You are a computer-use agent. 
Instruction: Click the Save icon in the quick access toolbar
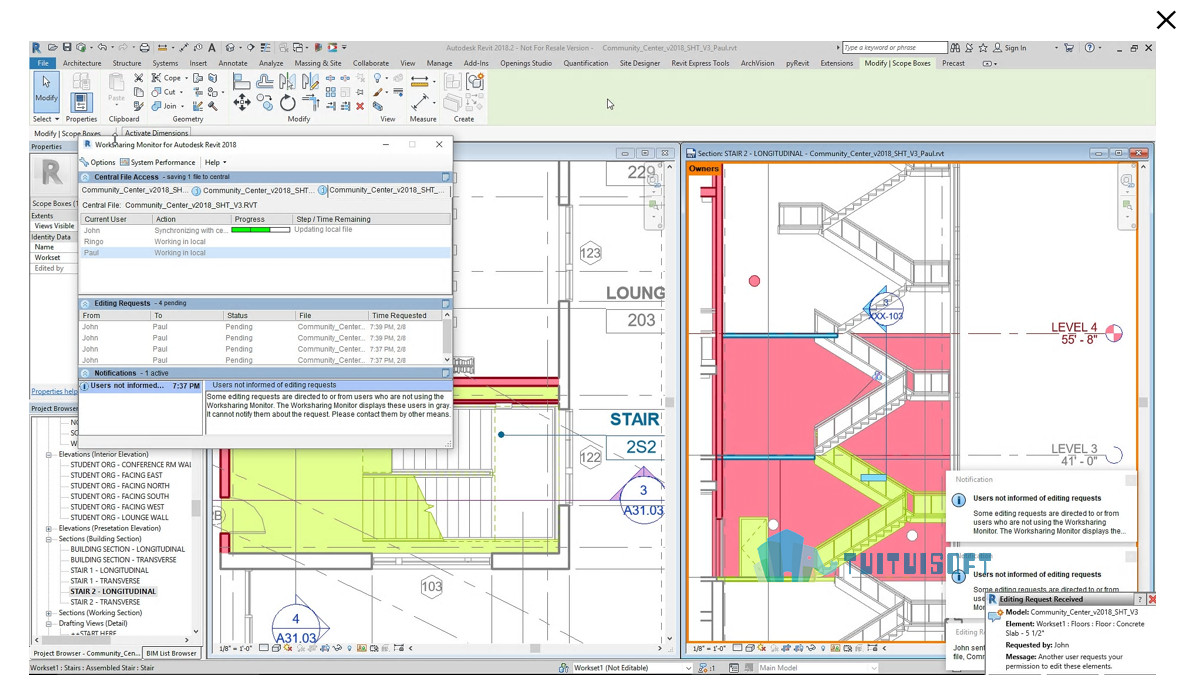(x=67, y=48)
